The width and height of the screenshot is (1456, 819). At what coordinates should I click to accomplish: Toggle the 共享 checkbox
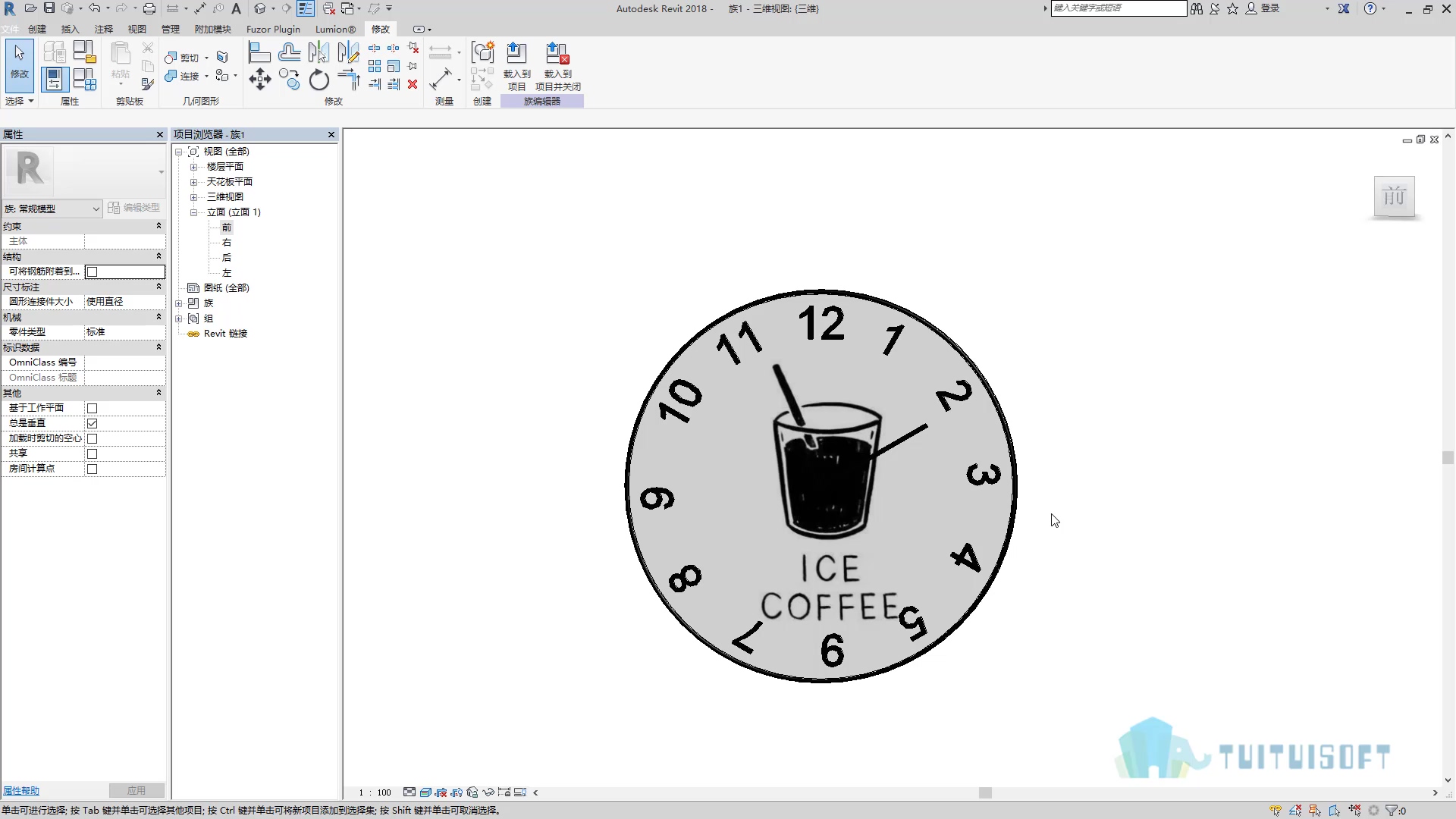[92, 453]
